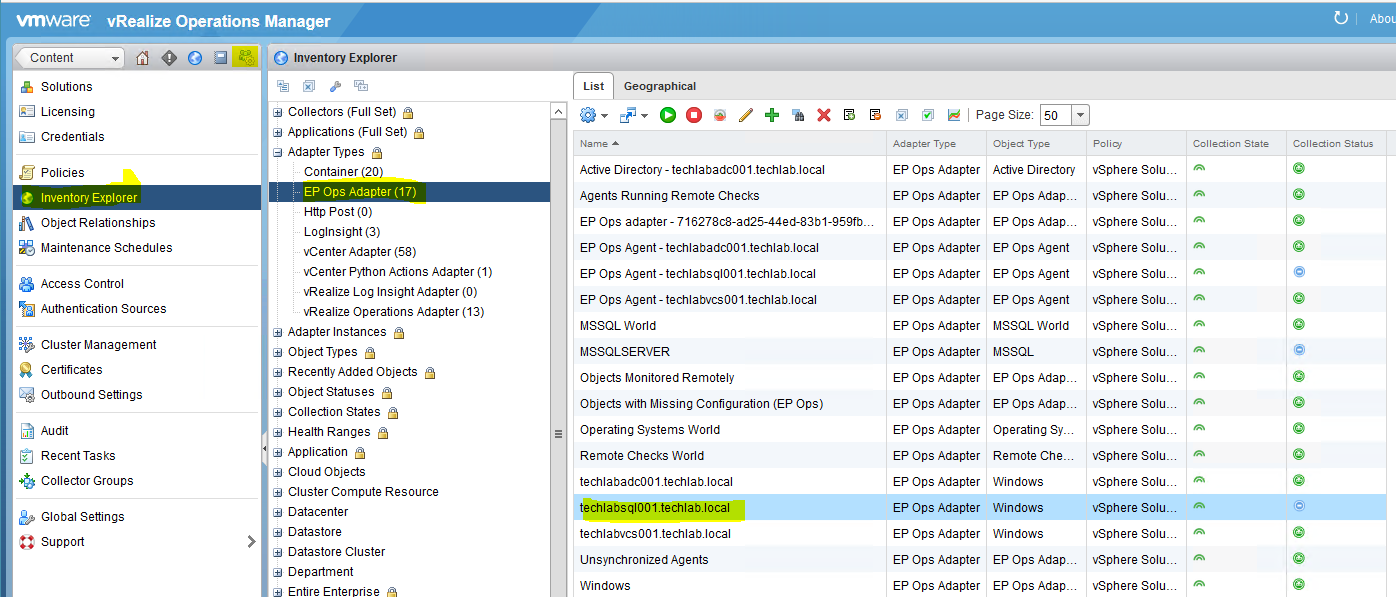Image resolution: width=1396 pixels, height=597 pixels.
Task: Open Licensing in the left menu
Action: [68, 112]
